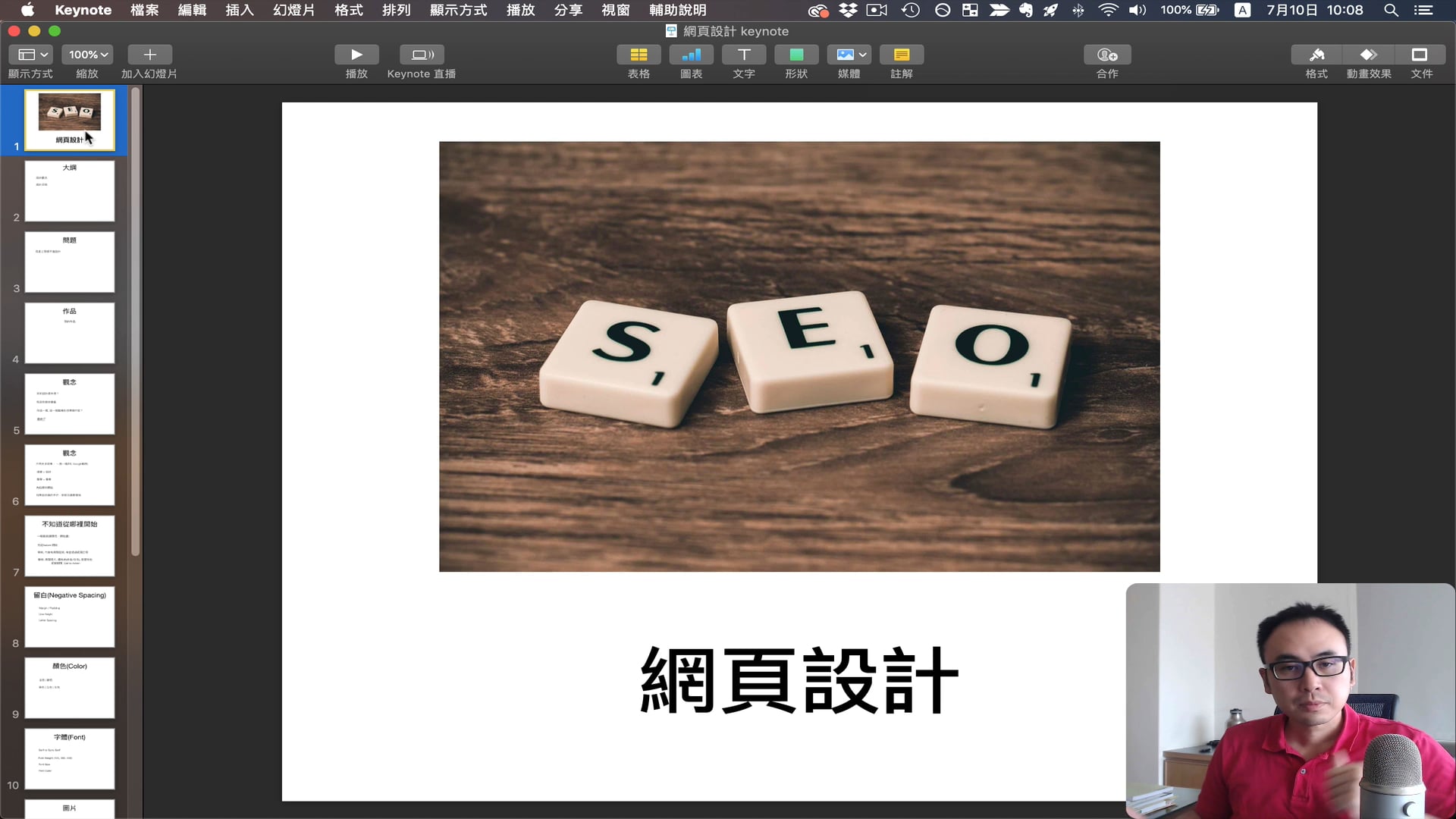Add a comment with the 註解 icon
The height and width of the screenshot is (819, 1456).
901,55
